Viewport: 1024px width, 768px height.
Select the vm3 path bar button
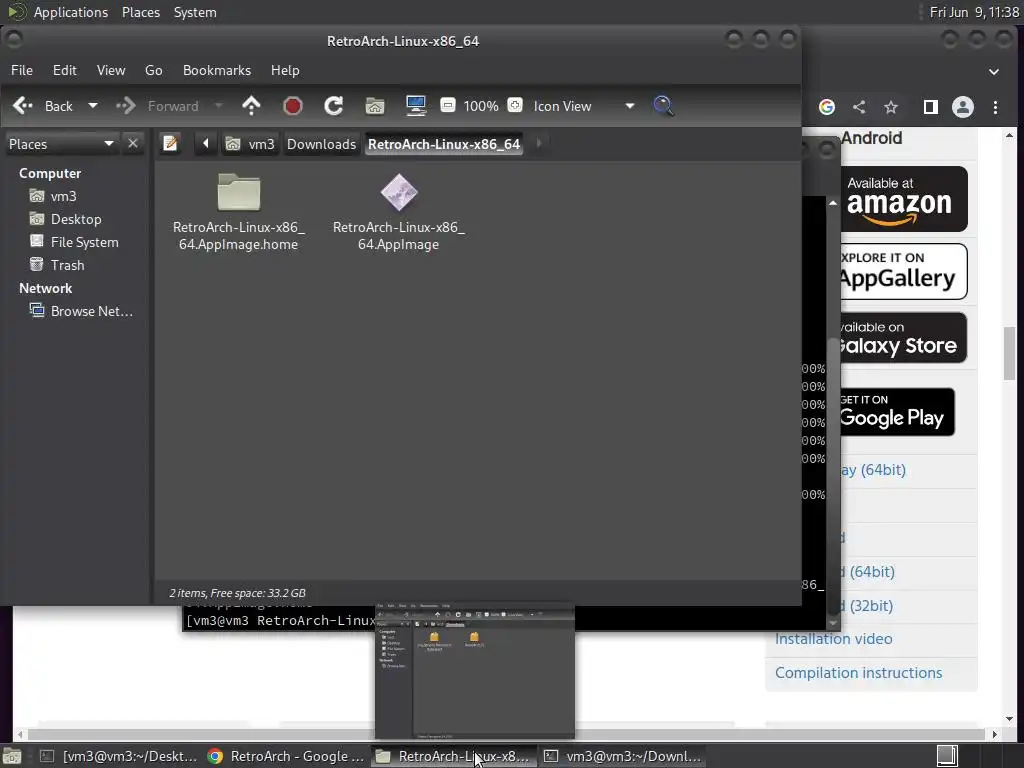click(250, 144)
